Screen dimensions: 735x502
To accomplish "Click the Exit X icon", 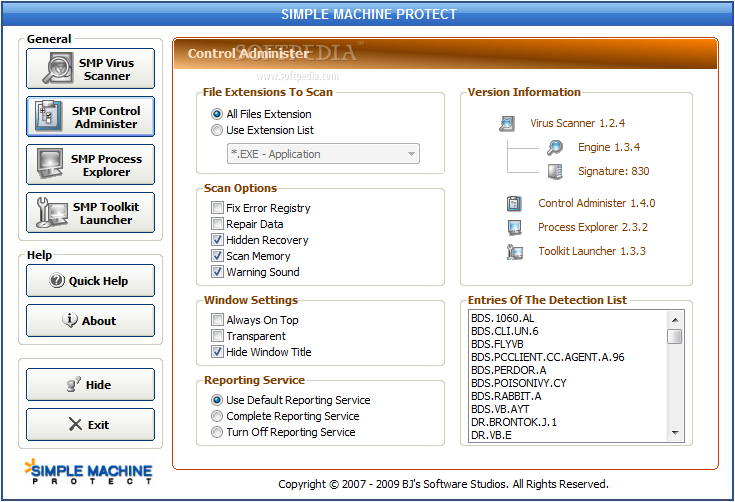I will click(75, 424).
